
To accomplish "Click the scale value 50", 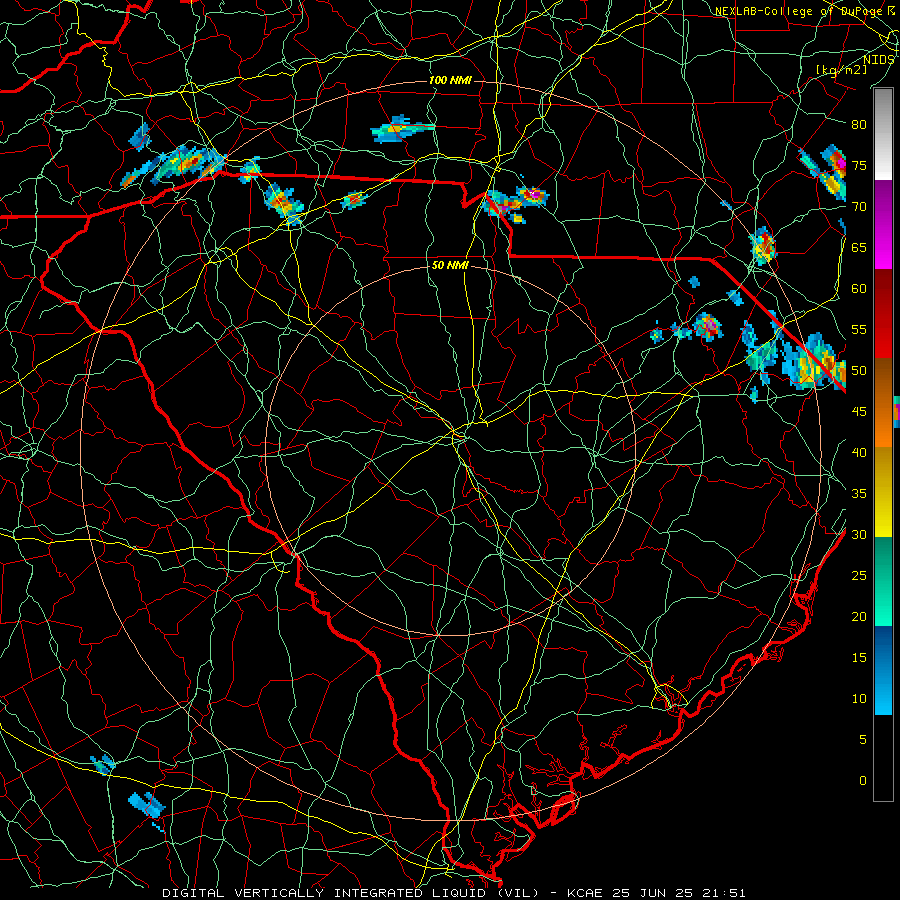I will click(x=859, y=371).
